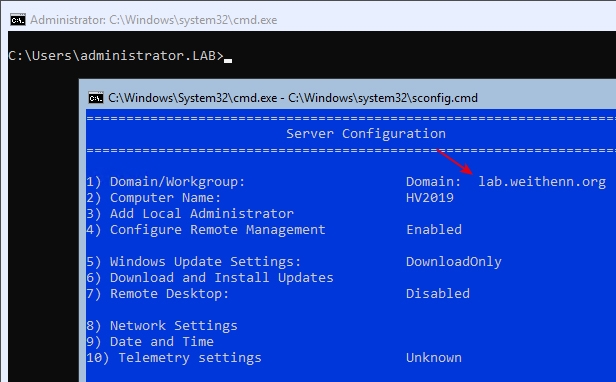This screenshot has height=382, width=616.
Task: Click the sconfig.cmd window title bar
Action: [x=347, y=97]
